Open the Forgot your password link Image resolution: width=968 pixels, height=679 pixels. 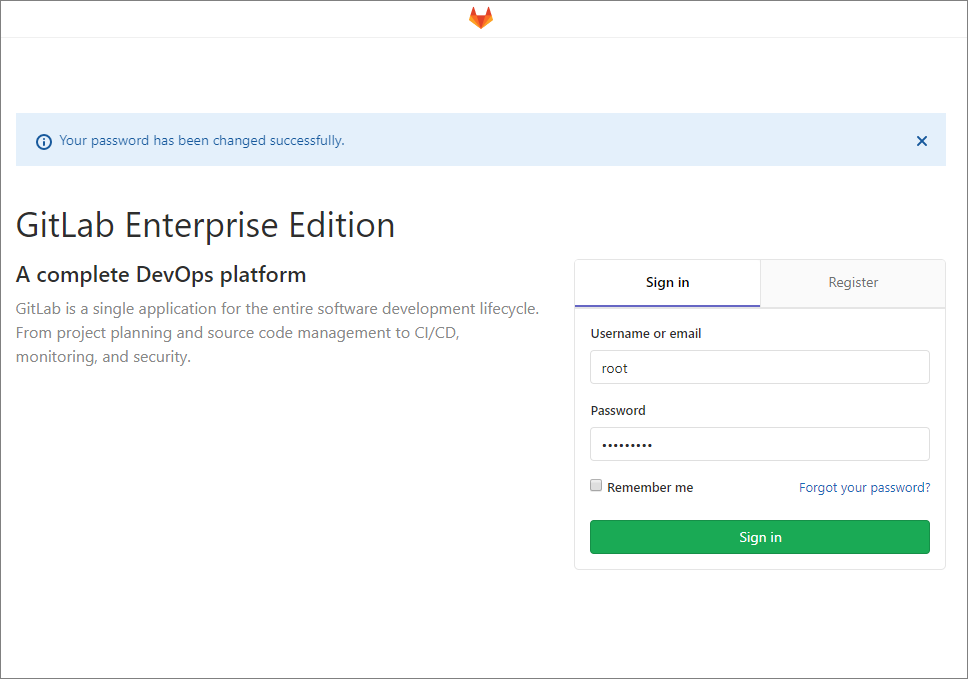[x=864, y=488]
